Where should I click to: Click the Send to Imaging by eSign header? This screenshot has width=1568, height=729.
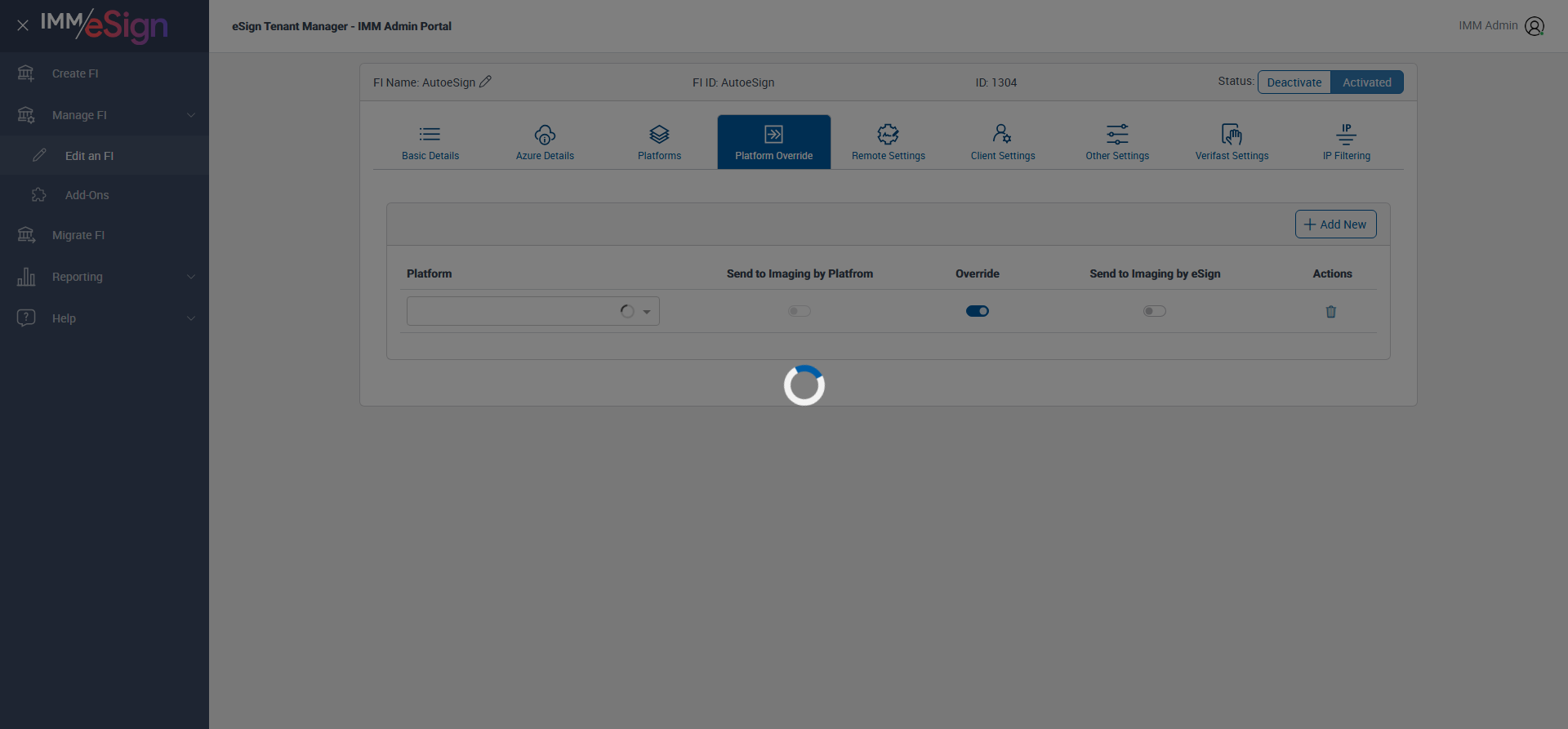tap(1155, 273)
